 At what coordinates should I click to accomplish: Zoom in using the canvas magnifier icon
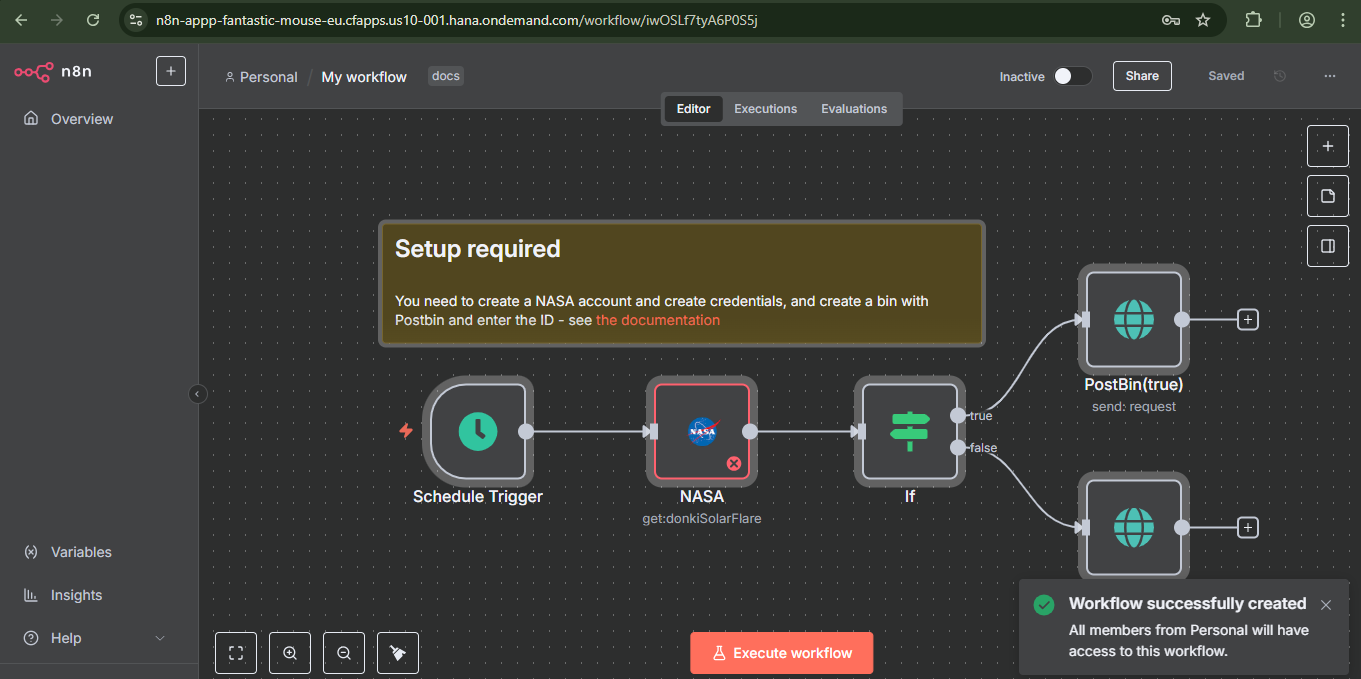pos(289,652)
